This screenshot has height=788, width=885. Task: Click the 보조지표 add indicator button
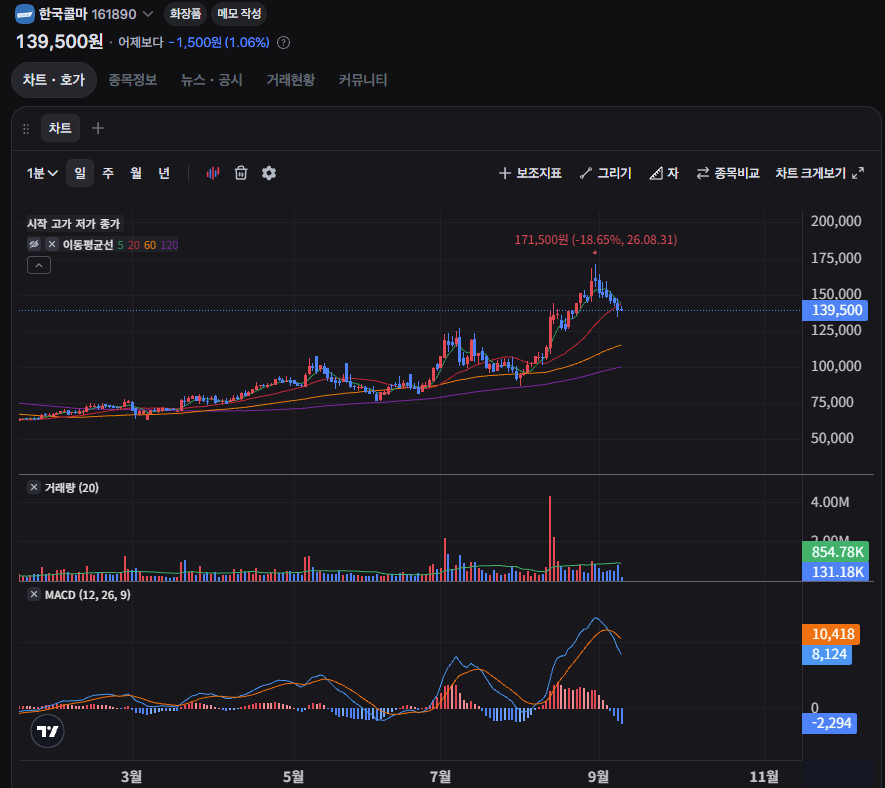[x=530, y=173]
